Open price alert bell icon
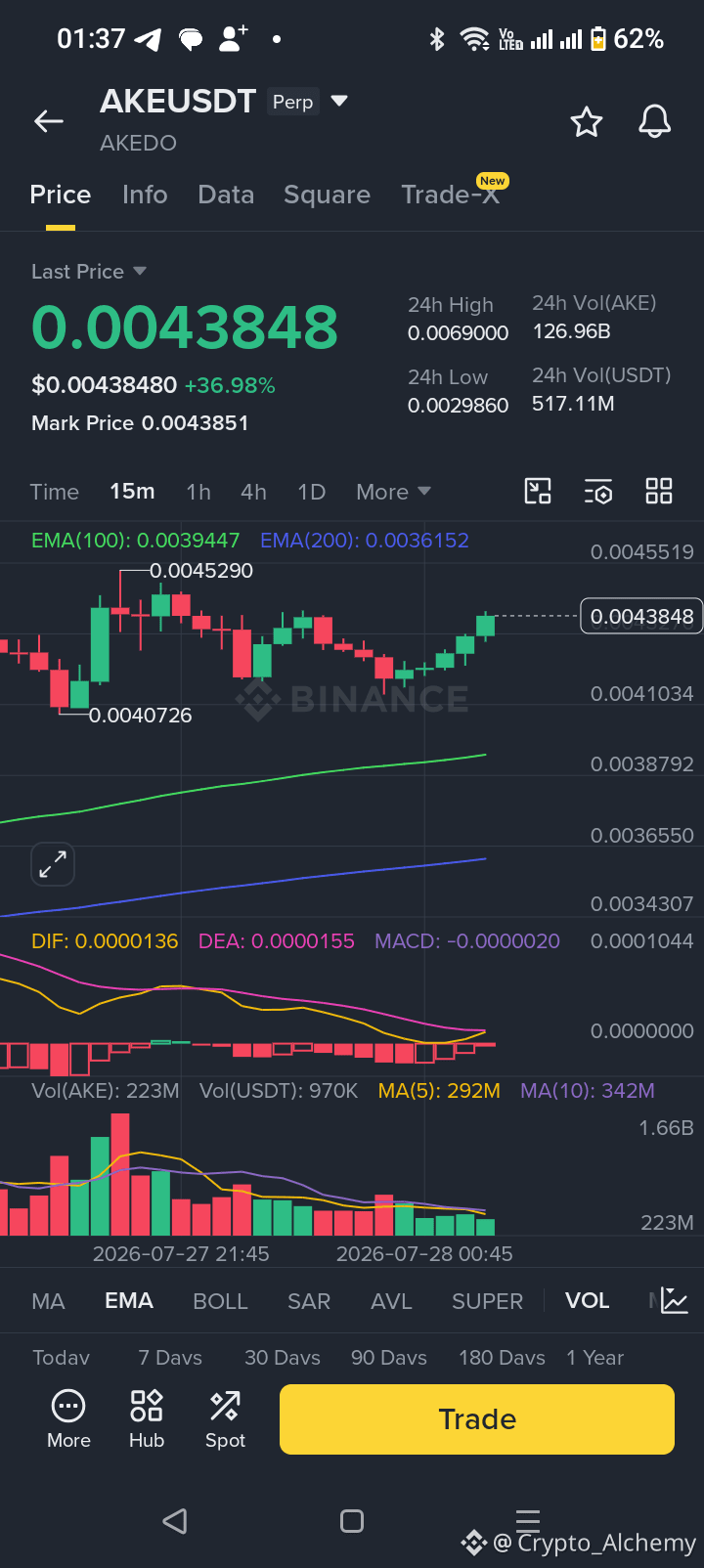The image size is (704, 1568). (x=655, y=122)
